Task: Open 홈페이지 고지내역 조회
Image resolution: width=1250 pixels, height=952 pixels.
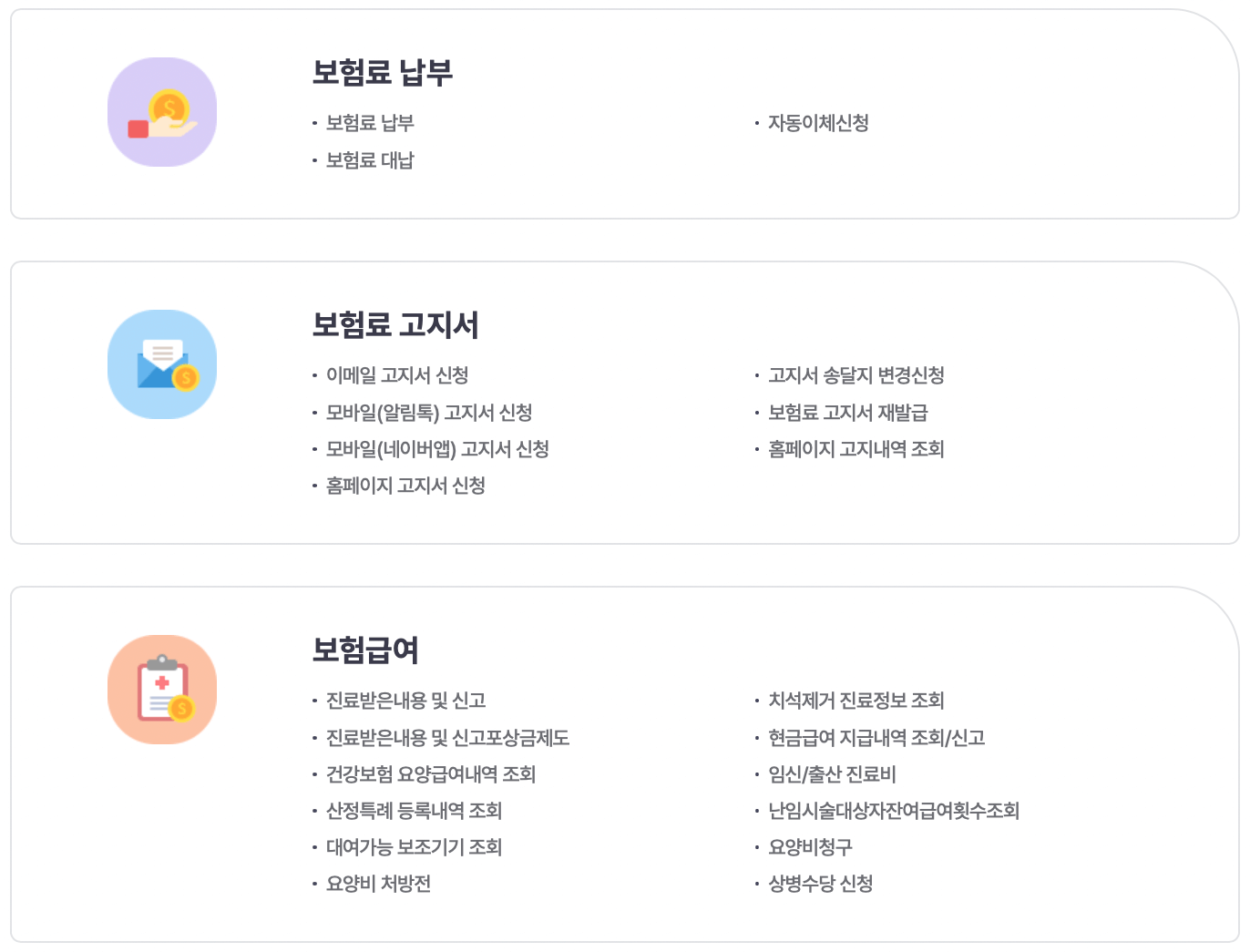Action: (852, 449)
